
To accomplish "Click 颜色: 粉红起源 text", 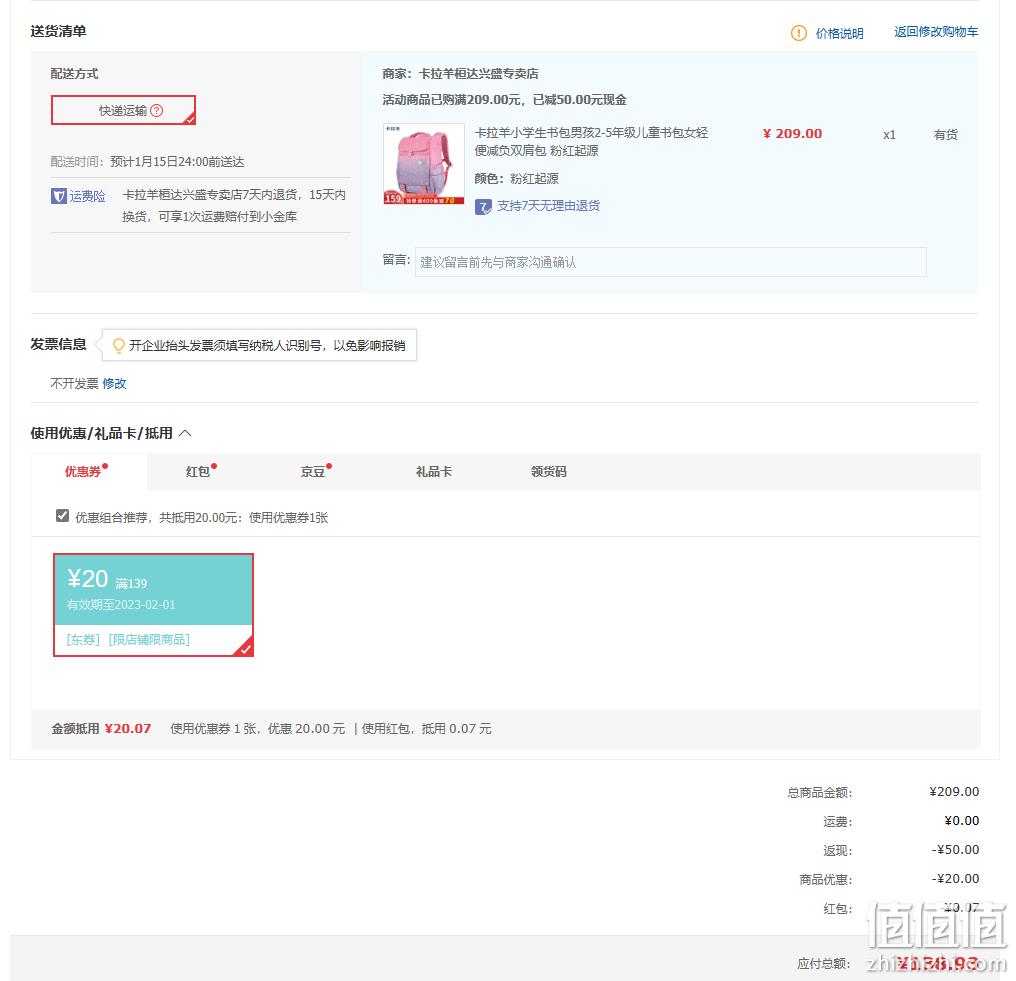I will coord(516,178).
